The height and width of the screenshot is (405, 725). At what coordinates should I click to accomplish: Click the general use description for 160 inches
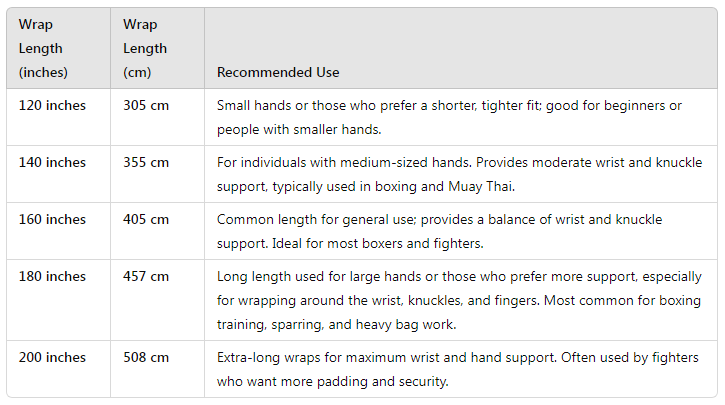[x=440, y=231]
